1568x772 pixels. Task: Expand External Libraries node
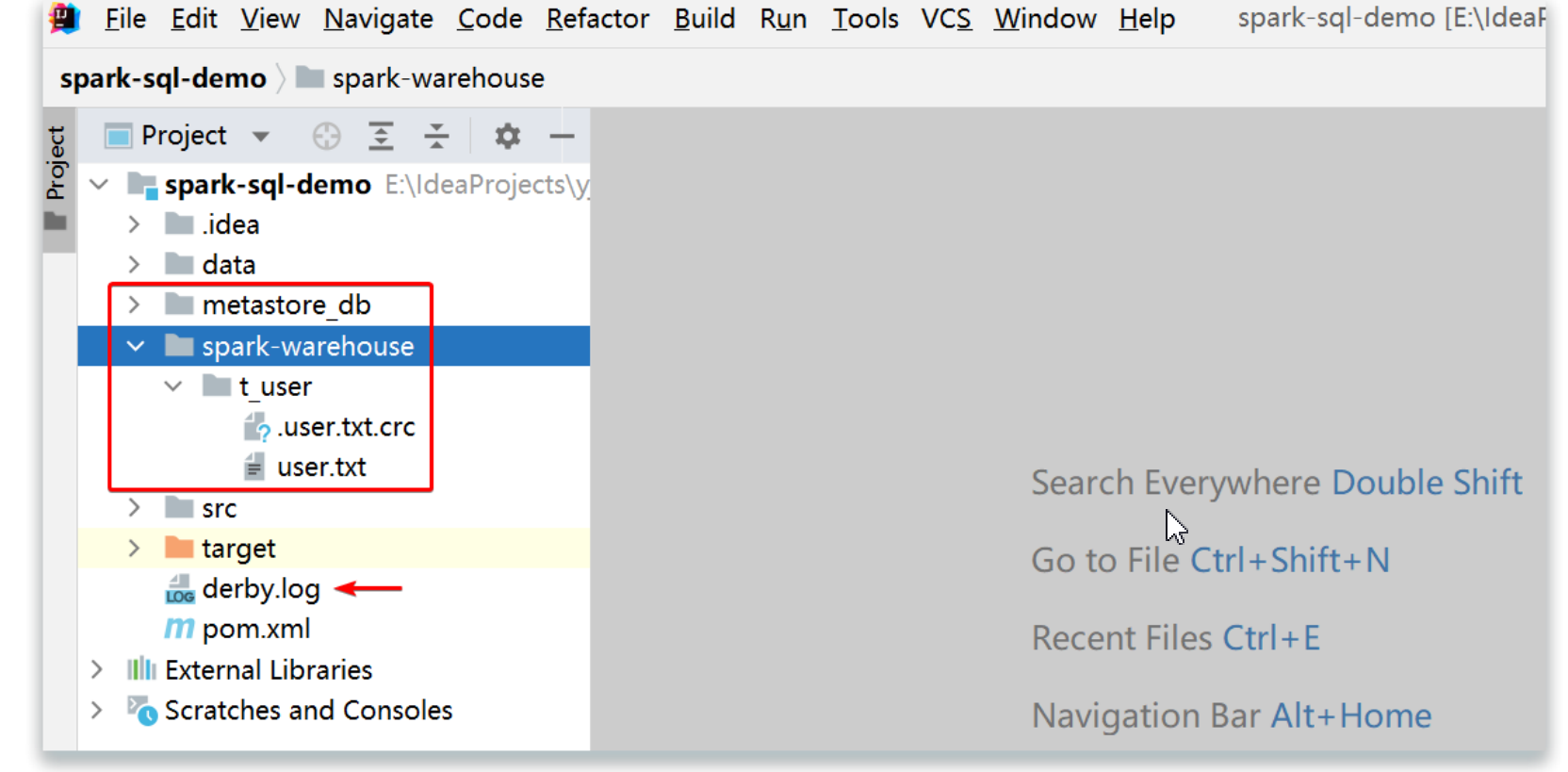97,670
